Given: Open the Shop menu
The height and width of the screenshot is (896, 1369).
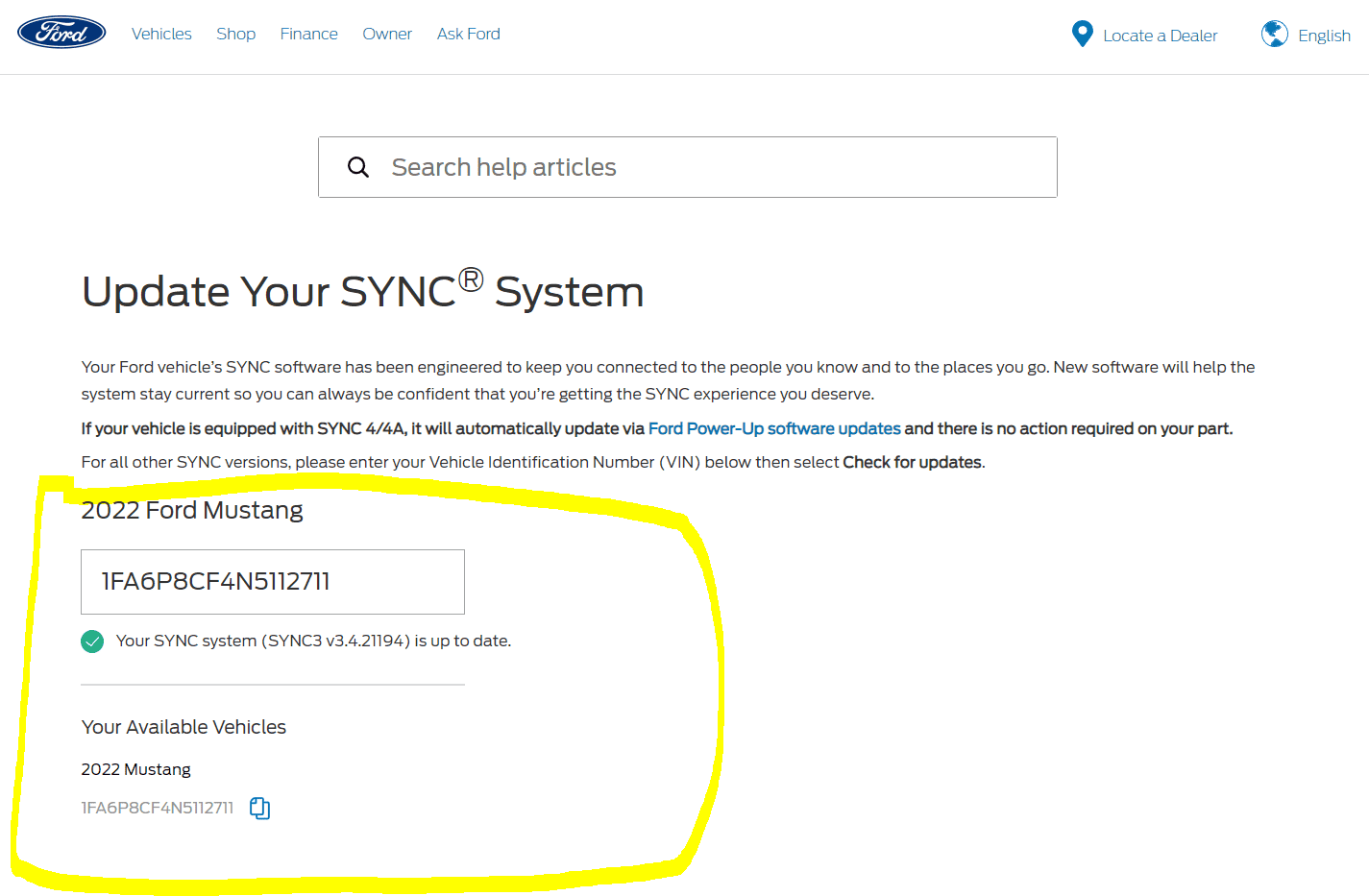Looking at the screenshot, I should [236, 34].
